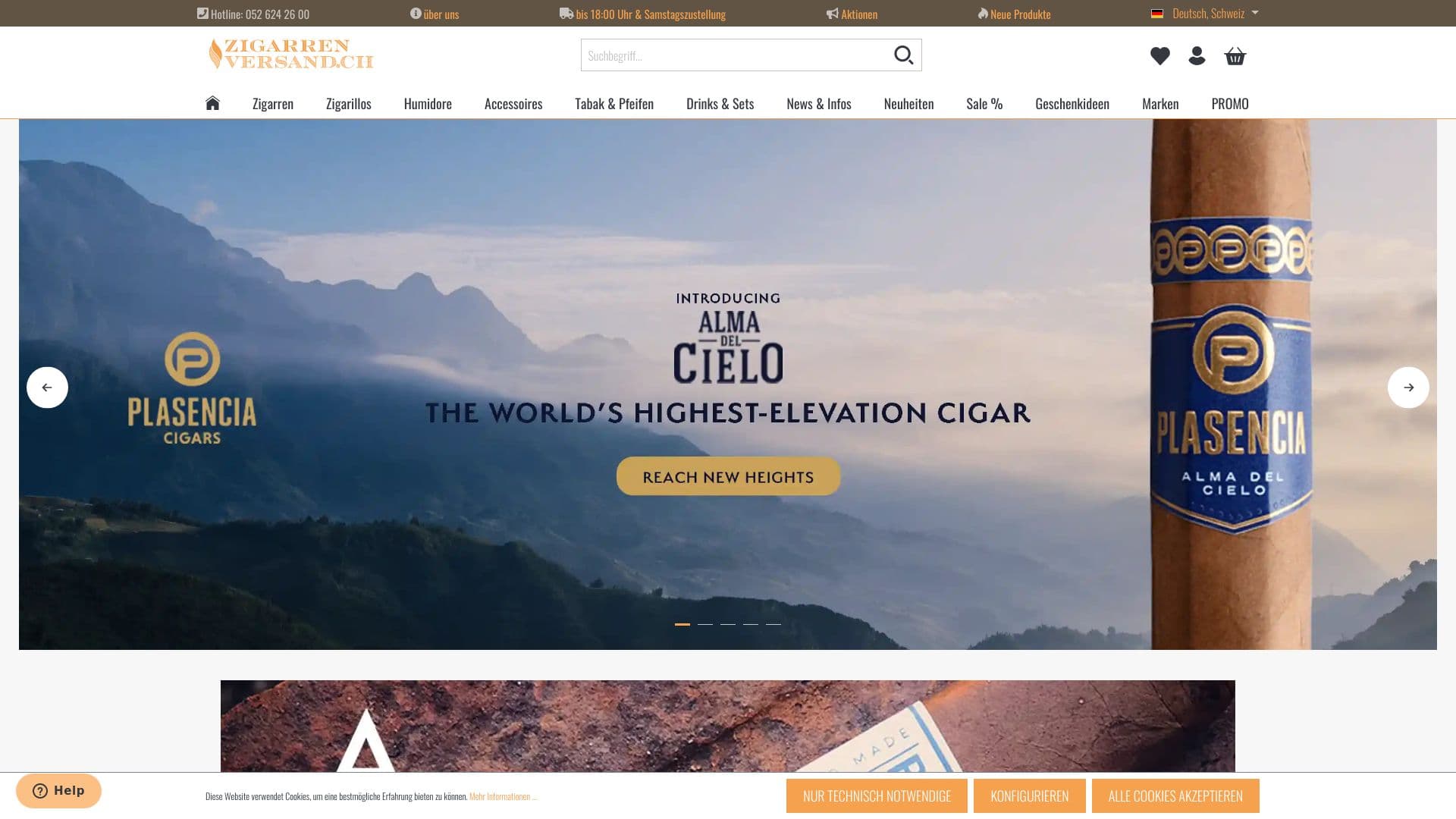This screenshot has width=1456, height=819.
Task: Open the Zigarren menu
Action: (273, 104)
